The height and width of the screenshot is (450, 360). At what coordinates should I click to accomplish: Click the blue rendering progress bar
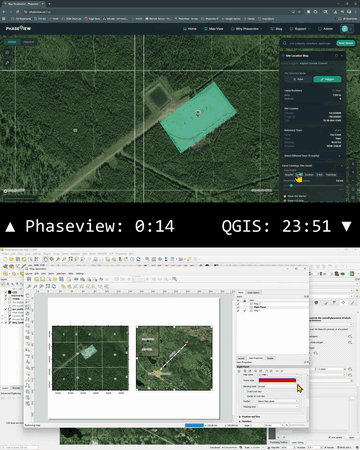pyautogui.click(x=194, y=425)
